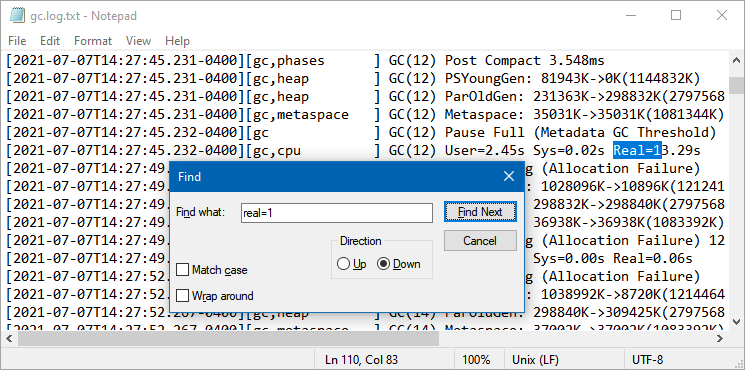
Task: Open the File menu
Action: [x=17, y=41]
